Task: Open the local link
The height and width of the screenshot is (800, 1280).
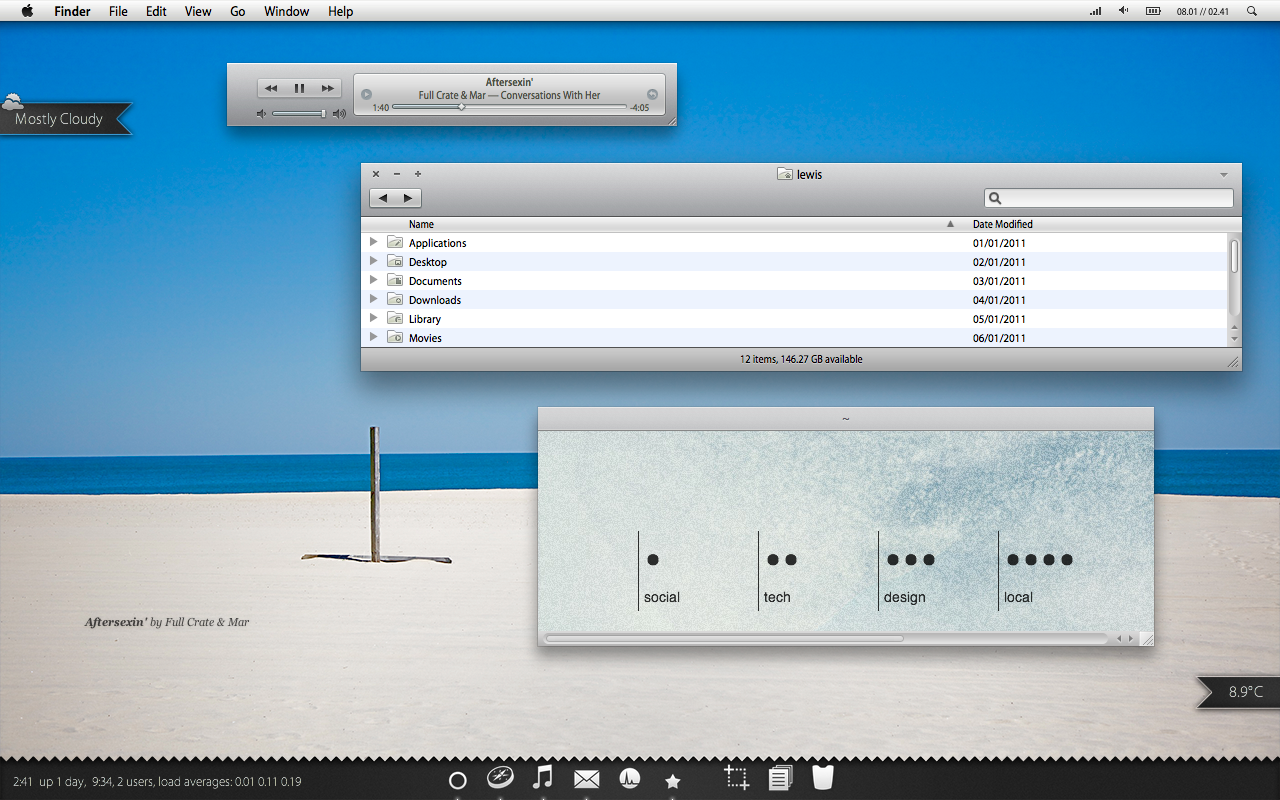Action: [x=1018, y=597]
